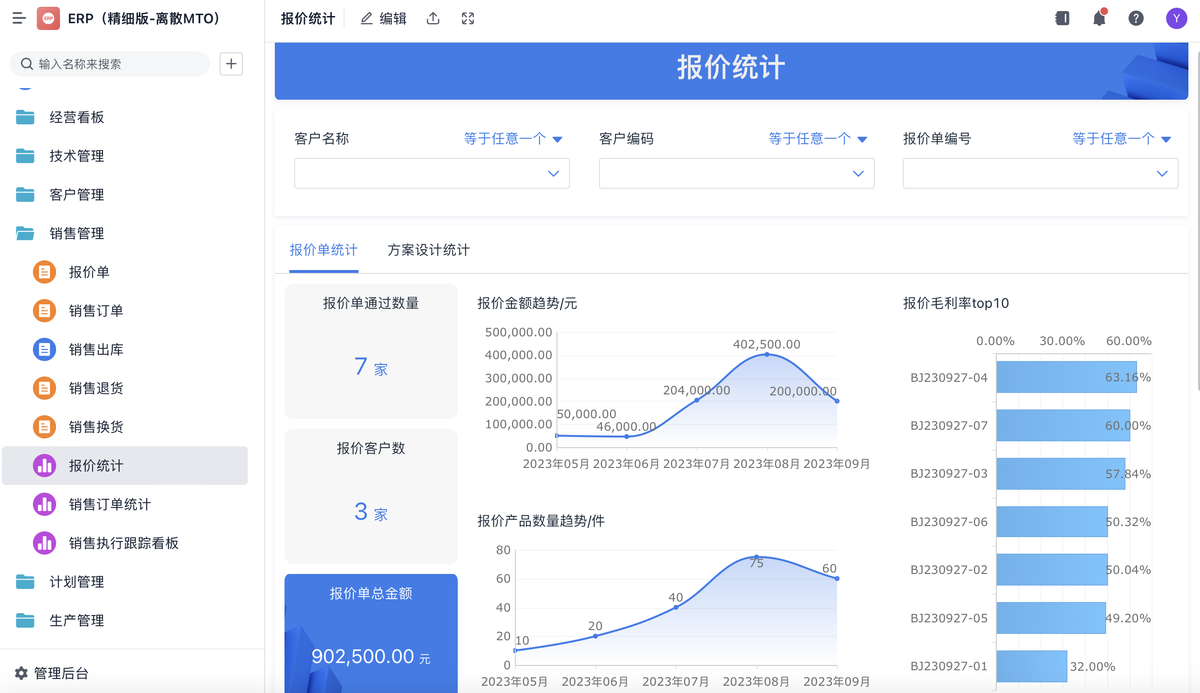
Task: Expand the 生产管理 folder
Action: click(x=76, y=620)
